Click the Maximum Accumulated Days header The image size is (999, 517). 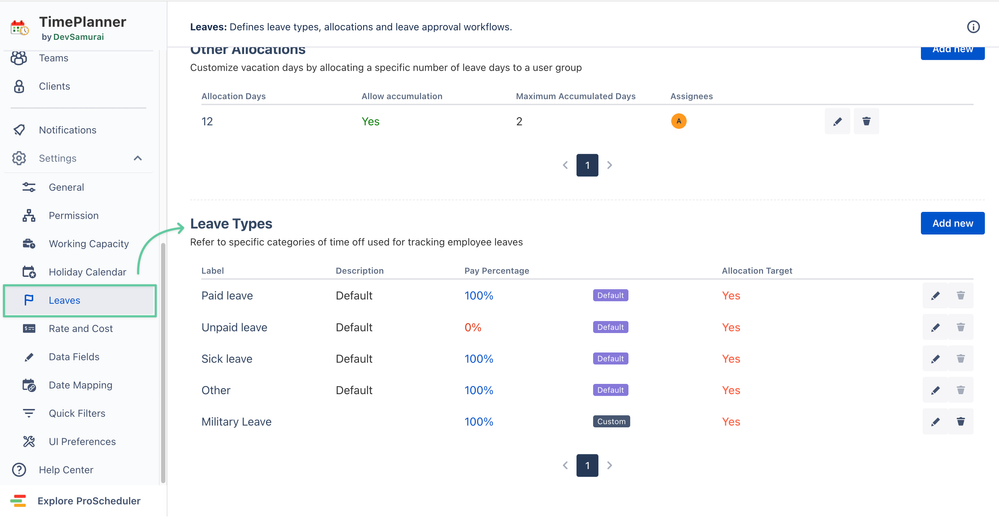click(x=576, y=96)
